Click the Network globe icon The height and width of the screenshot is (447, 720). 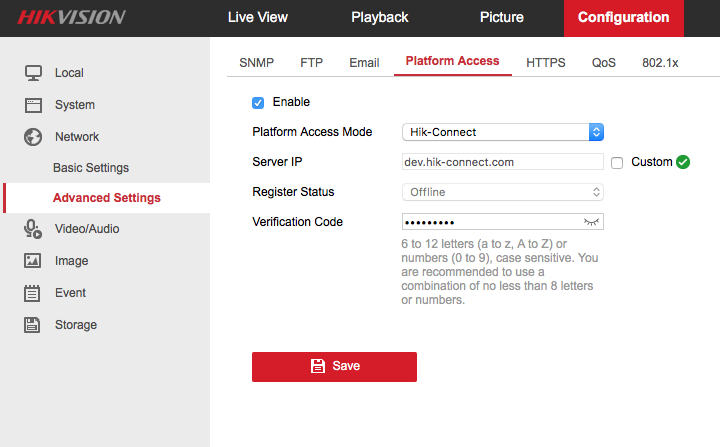point(33,137)
